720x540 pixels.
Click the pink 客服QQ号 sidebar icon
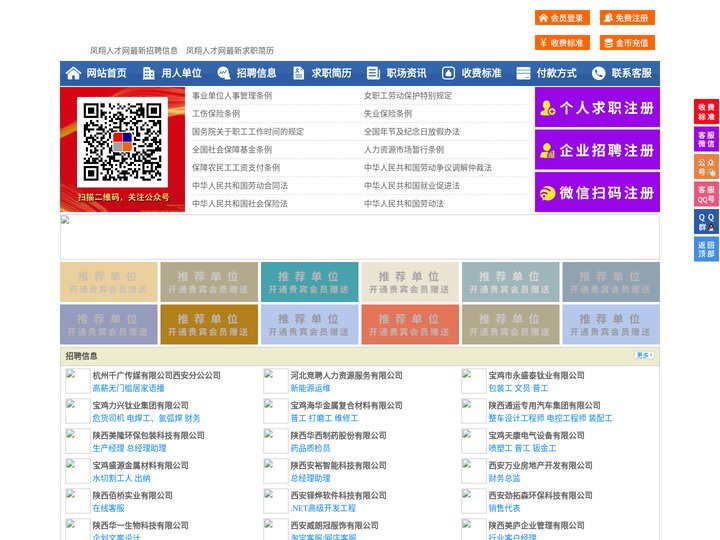pyautogui.click(x=706, y=194)
